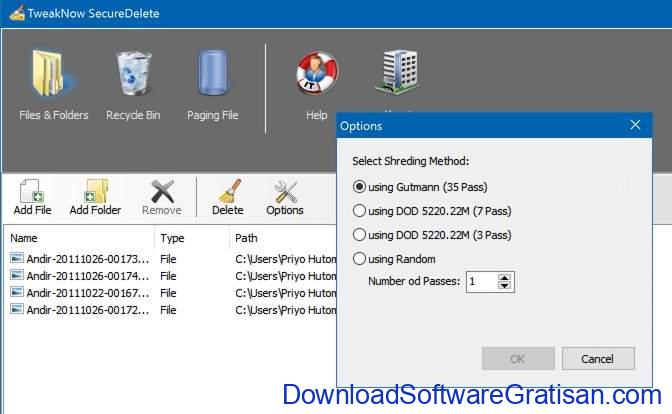This screenshot has height=414, width=672.
Task: Open Options from the toolbar
Action: 285,197
